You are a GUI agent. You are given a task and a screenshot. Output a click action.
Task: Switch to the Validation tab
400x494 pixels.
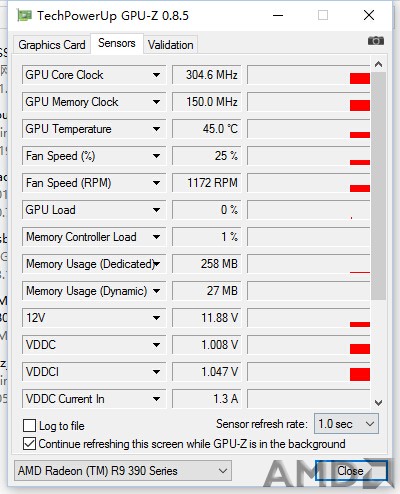[171, 44]
